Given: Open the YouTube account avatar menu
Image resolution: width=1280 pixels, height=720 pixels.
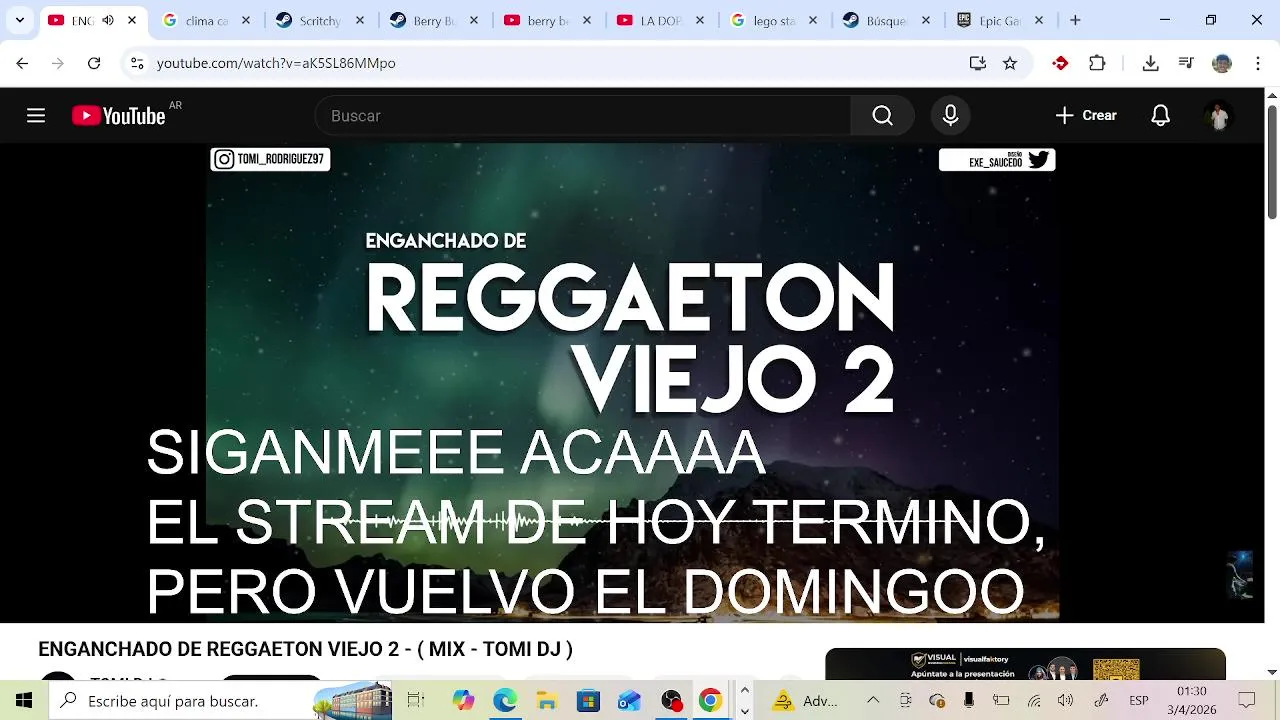Looking at the screenshot, I should pos(1218,116).
